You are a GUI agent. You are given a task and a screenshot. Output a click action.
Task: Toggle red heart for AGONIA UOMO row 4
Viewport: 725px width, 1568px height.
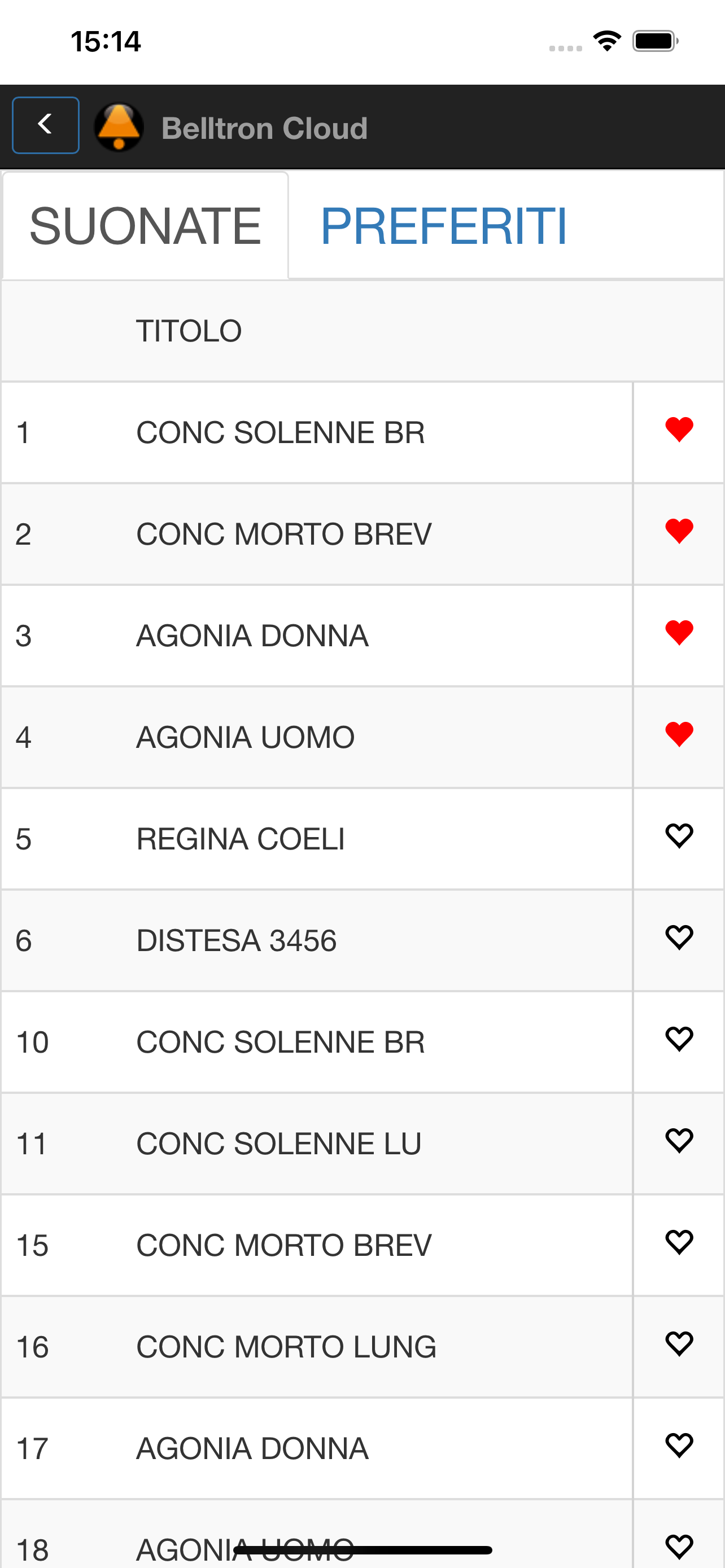pyautogui.click(x=679, y=735)
